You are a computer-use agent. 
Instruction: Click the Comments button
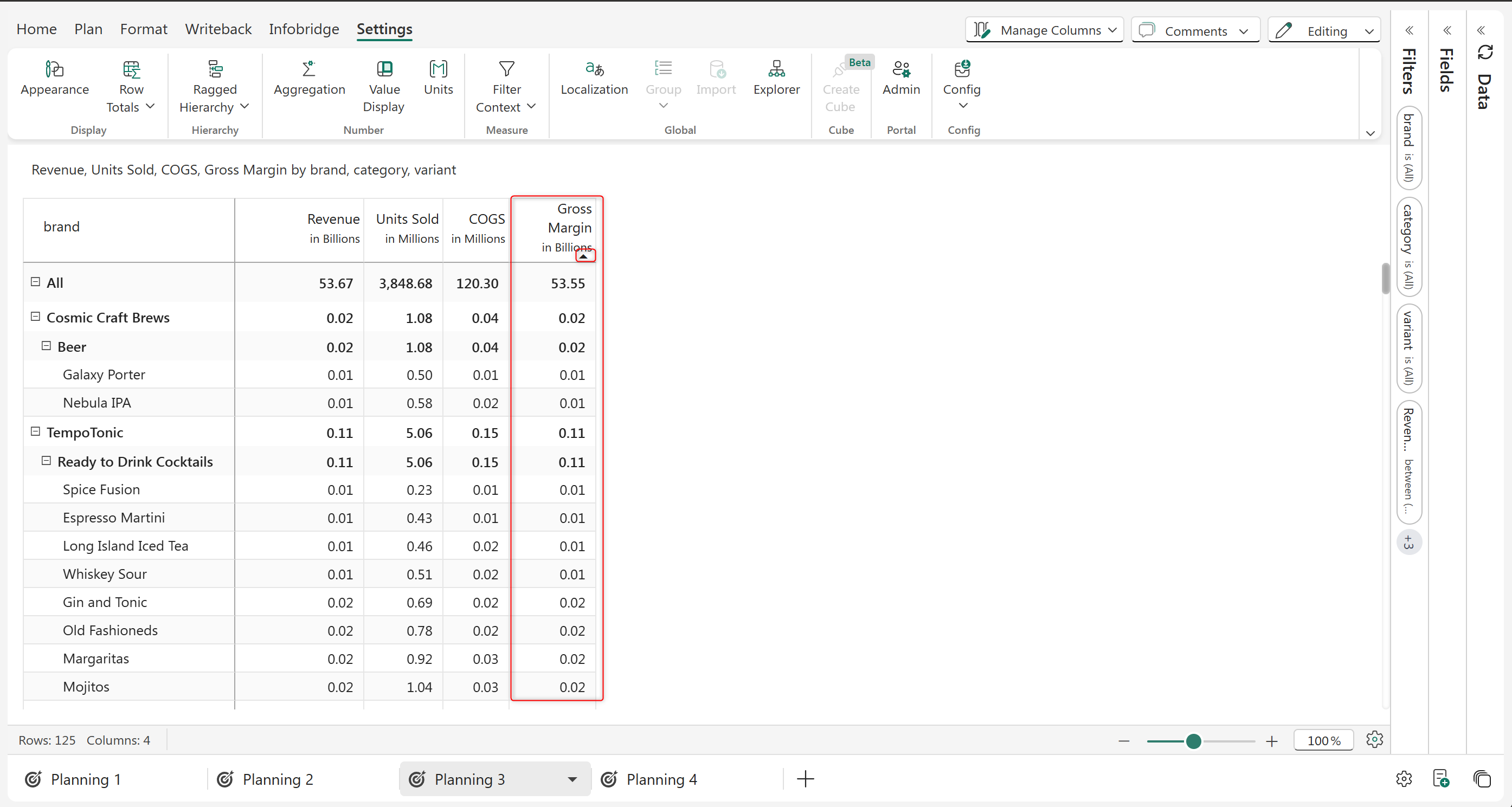[1194, 30]
